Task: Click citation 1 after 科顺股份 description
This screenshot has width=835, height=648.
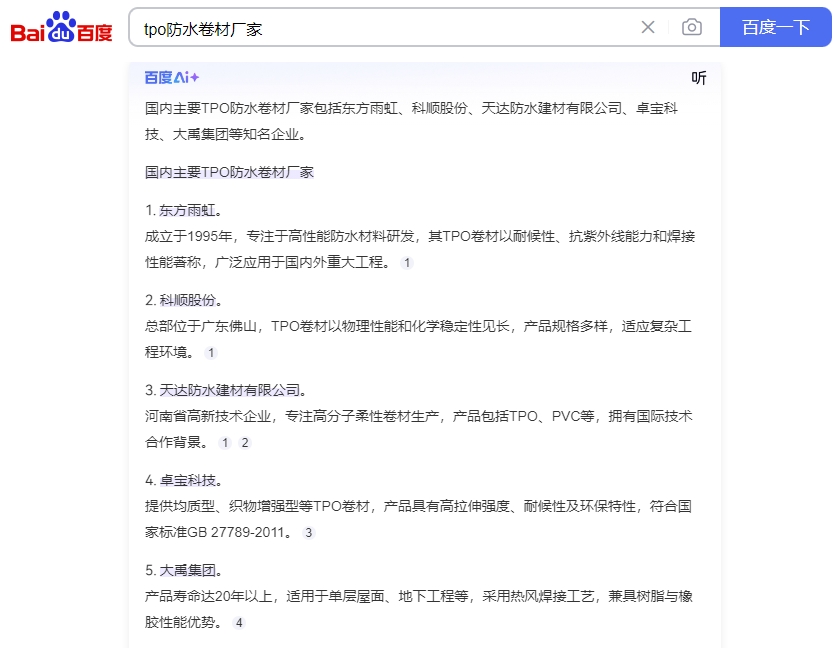Action: point(211,353)
